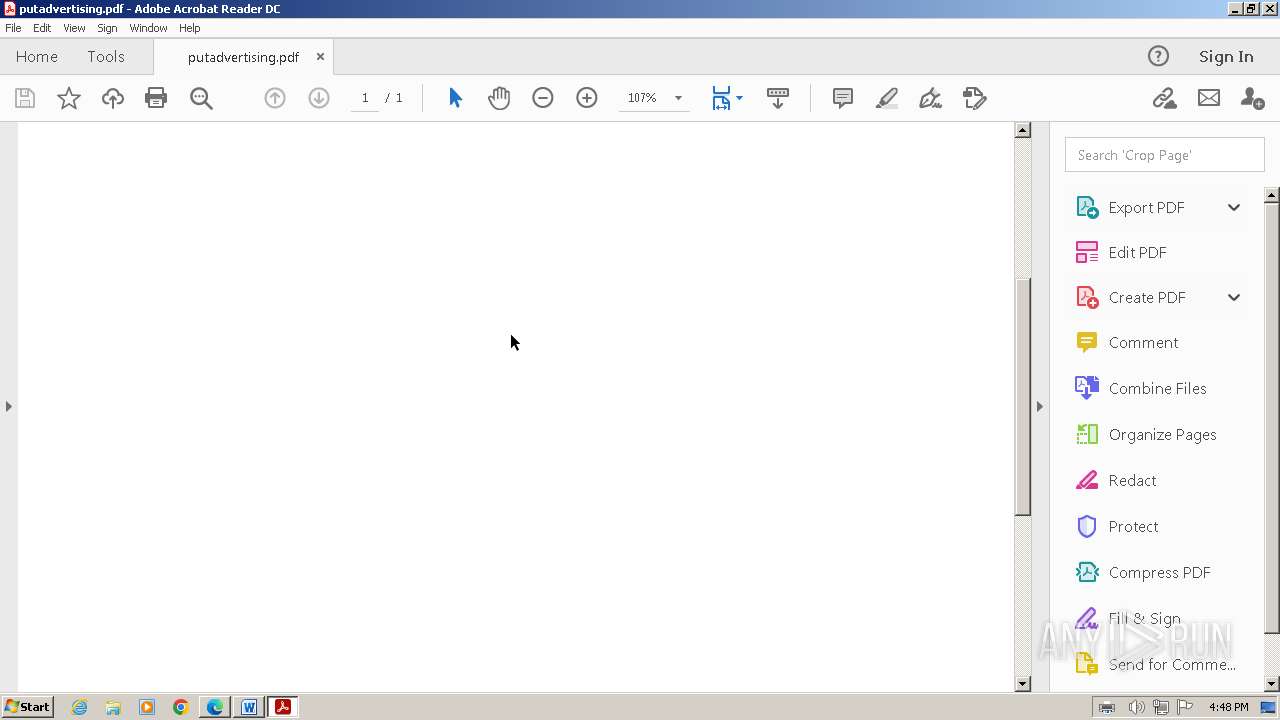Select the Highlight text tool
This screenshot has width=1280, height=720.
[x=886, y=98]
